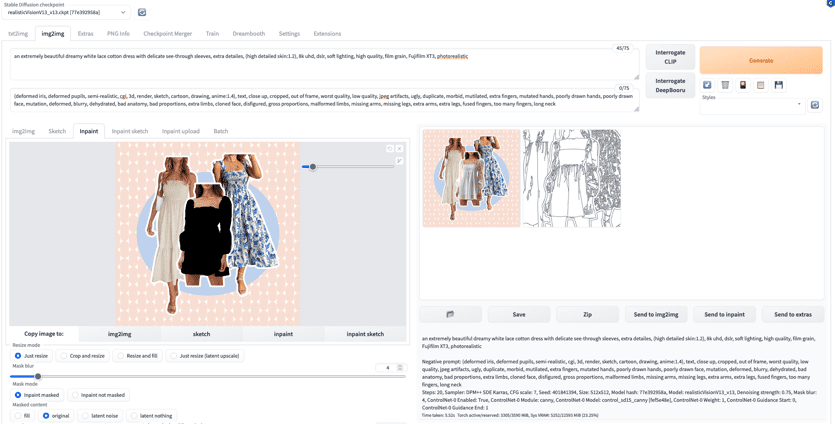Open the output folder with folder icon button
The height and width of the screenshot is (424, 835).
coord(450,314)
